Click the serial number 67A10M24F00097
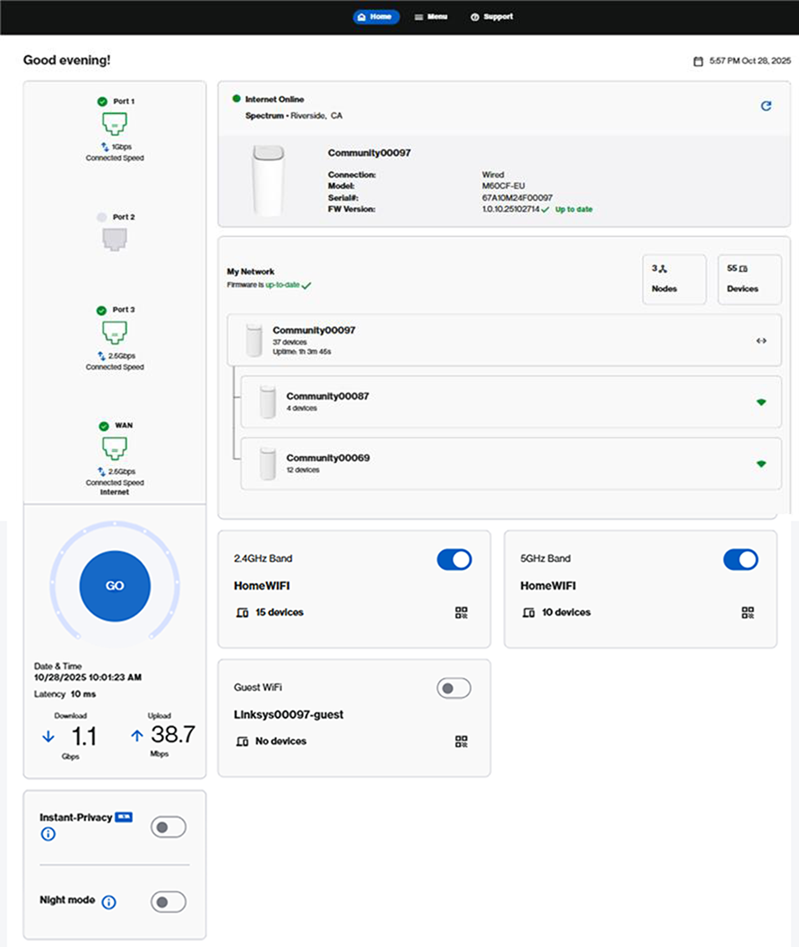The height and width of the screenshot is (947, 799). tap(517, 197)
